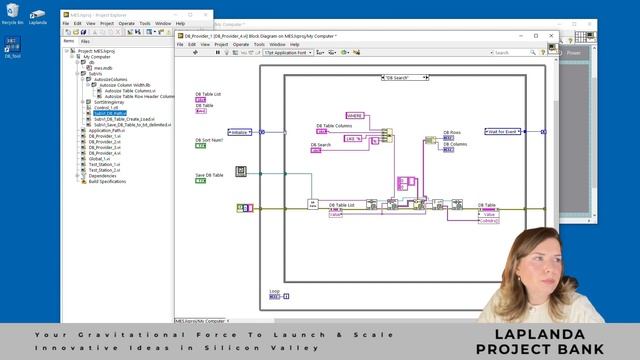640x360 pixels.
Task: Click the DB Data subVI node
Action: 313,204
